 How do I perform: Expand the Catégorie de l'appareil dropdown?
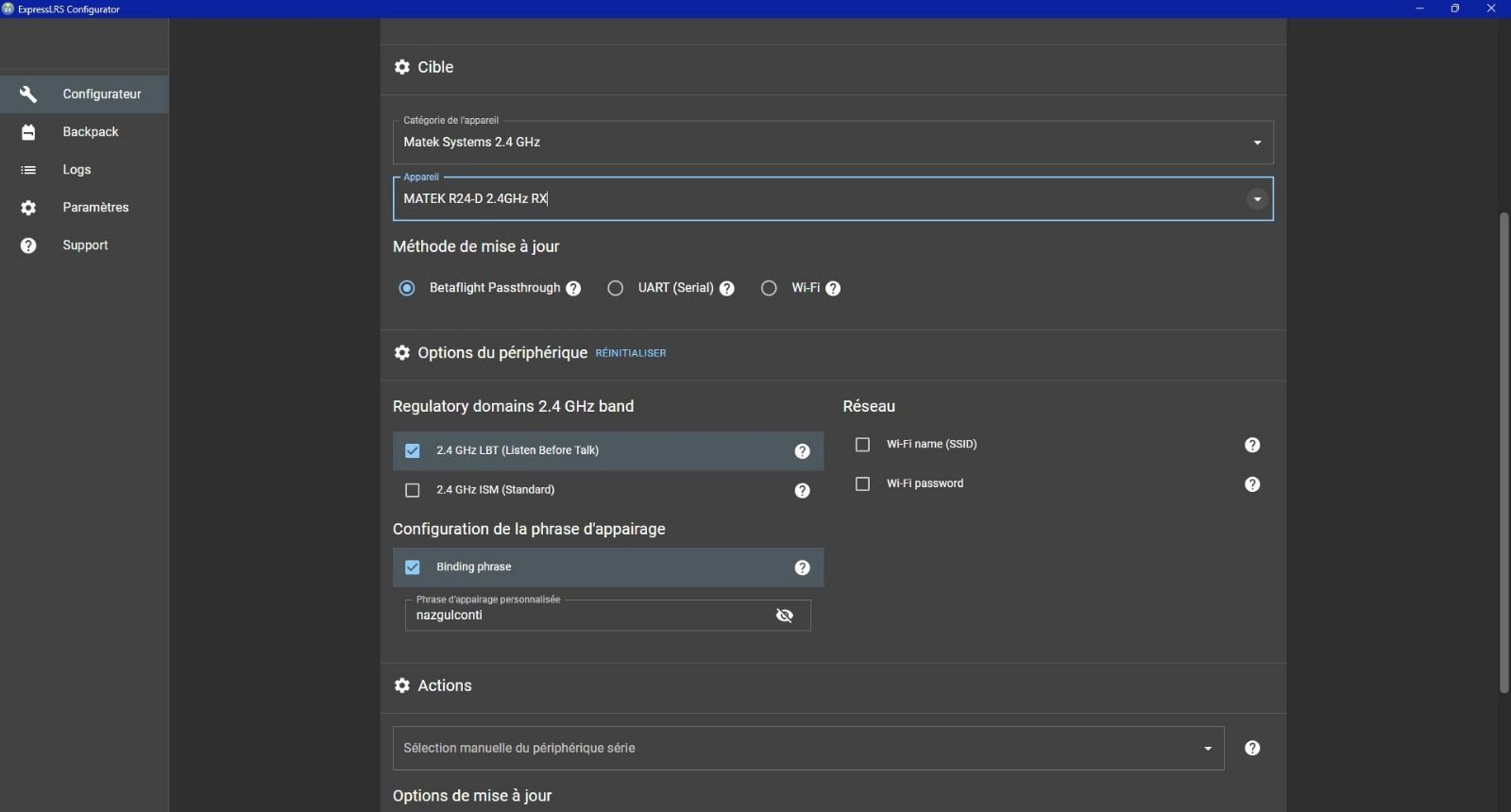[x=1257, y=143]
